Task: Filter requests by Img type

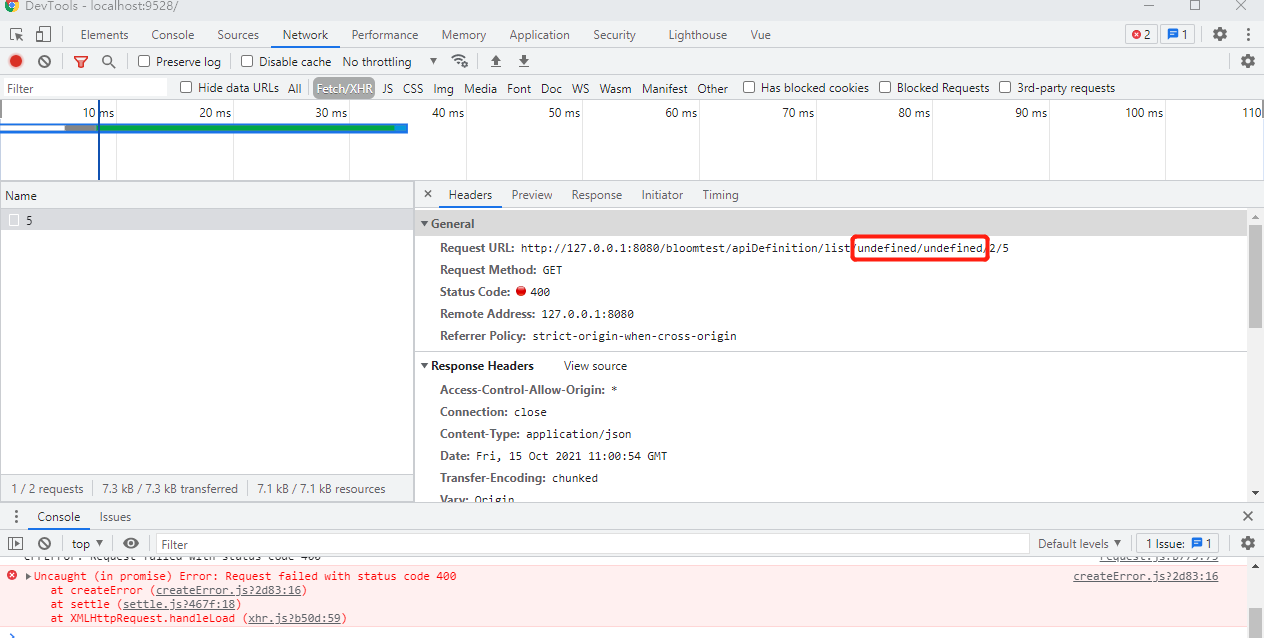Action: coord(444,88)
